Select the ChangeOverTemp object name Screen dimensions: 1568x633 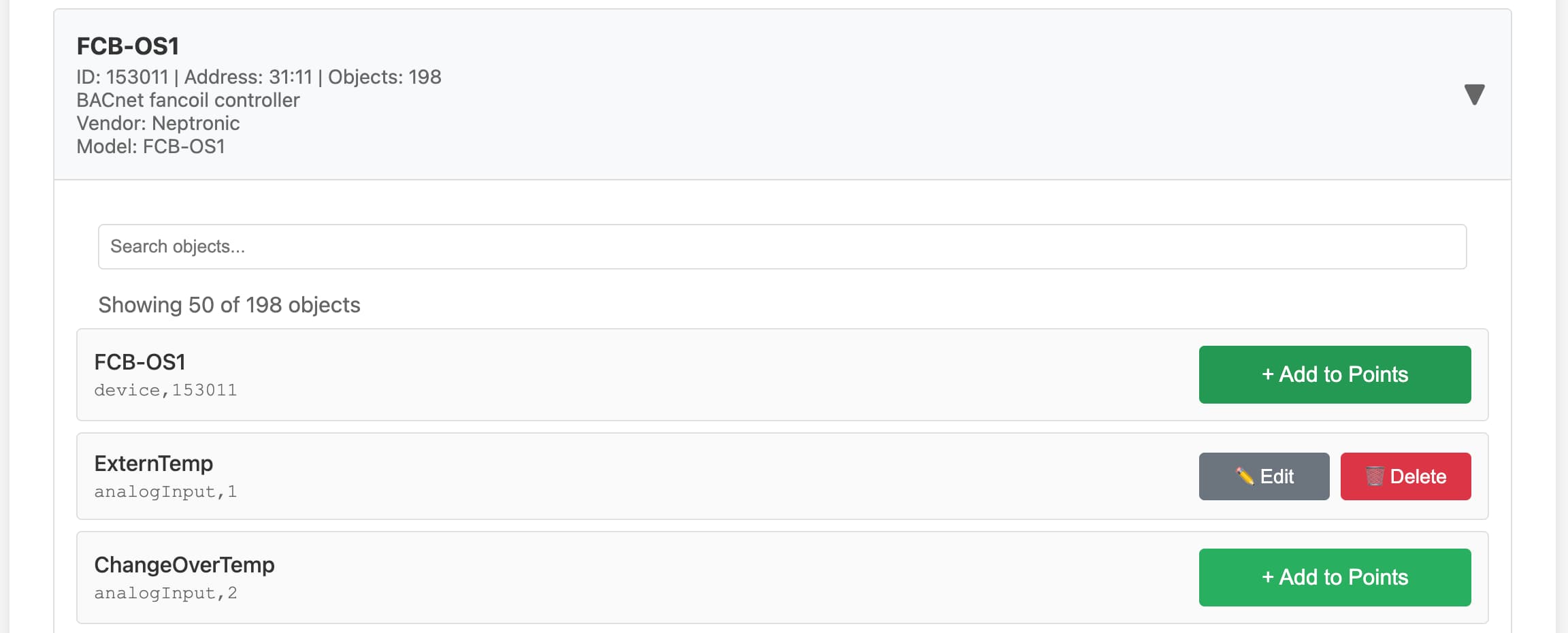click(x=184, y=565)
